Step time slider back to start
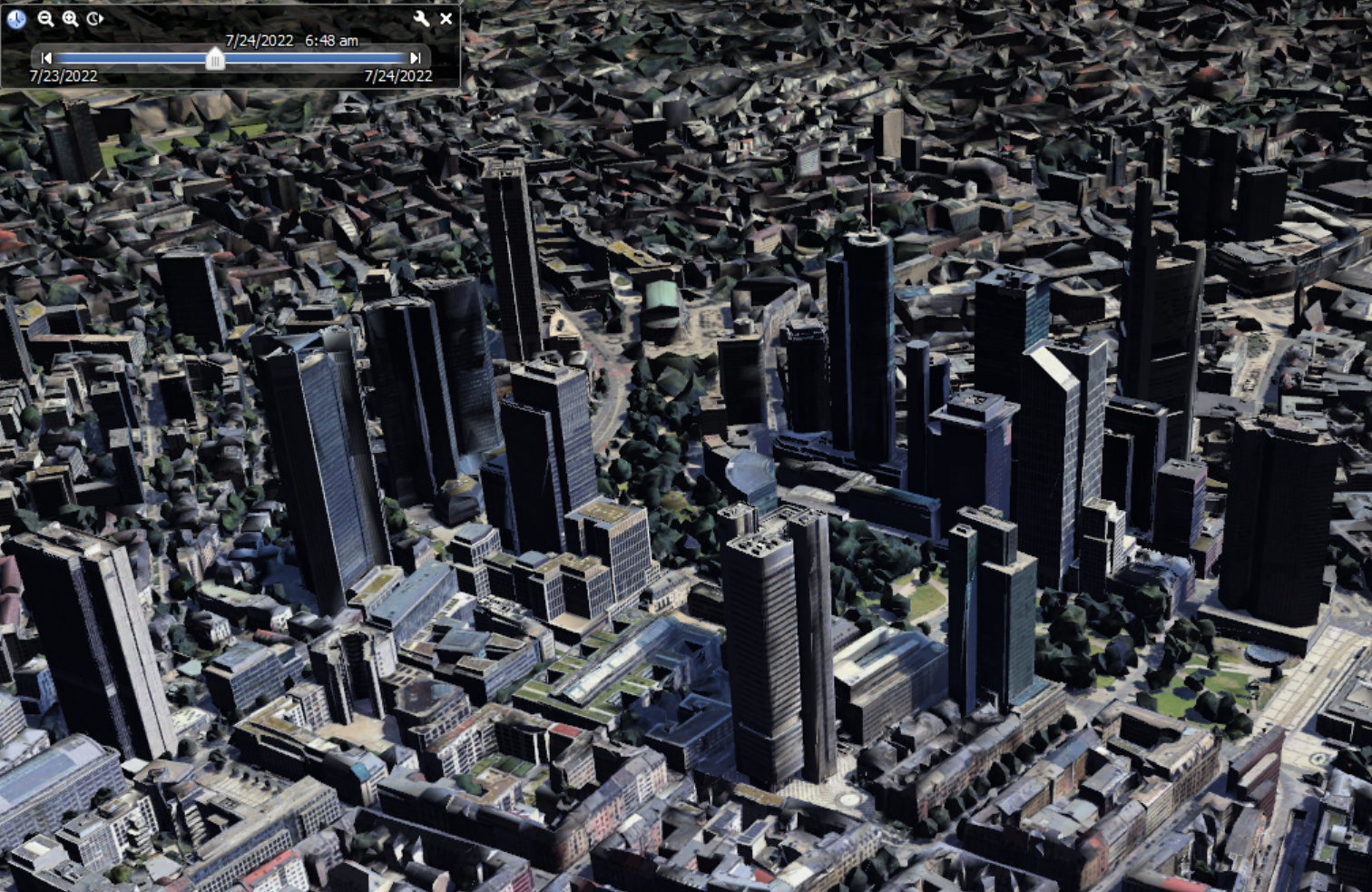The height and width of the screenshot is (892, 1372). pyautogui.click(x=46, y=58)
